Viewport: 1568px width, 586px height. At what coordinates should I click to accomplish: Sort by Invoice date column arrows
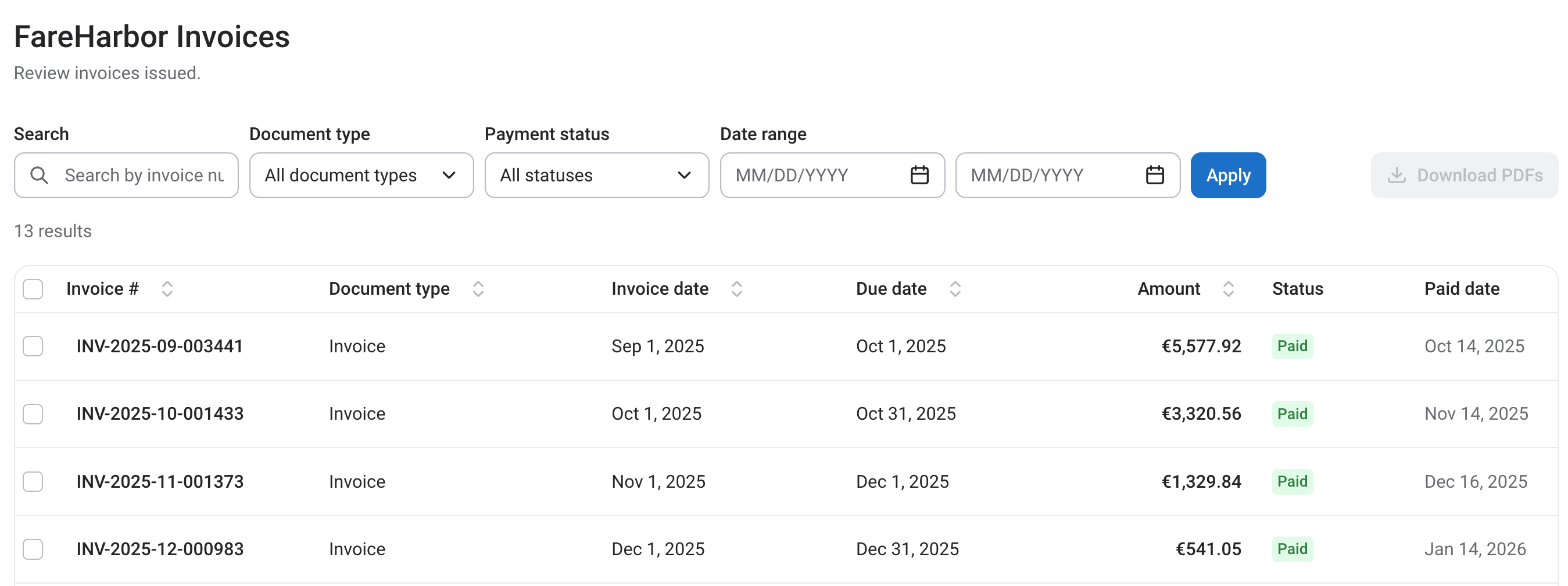[x=736, y=289]
